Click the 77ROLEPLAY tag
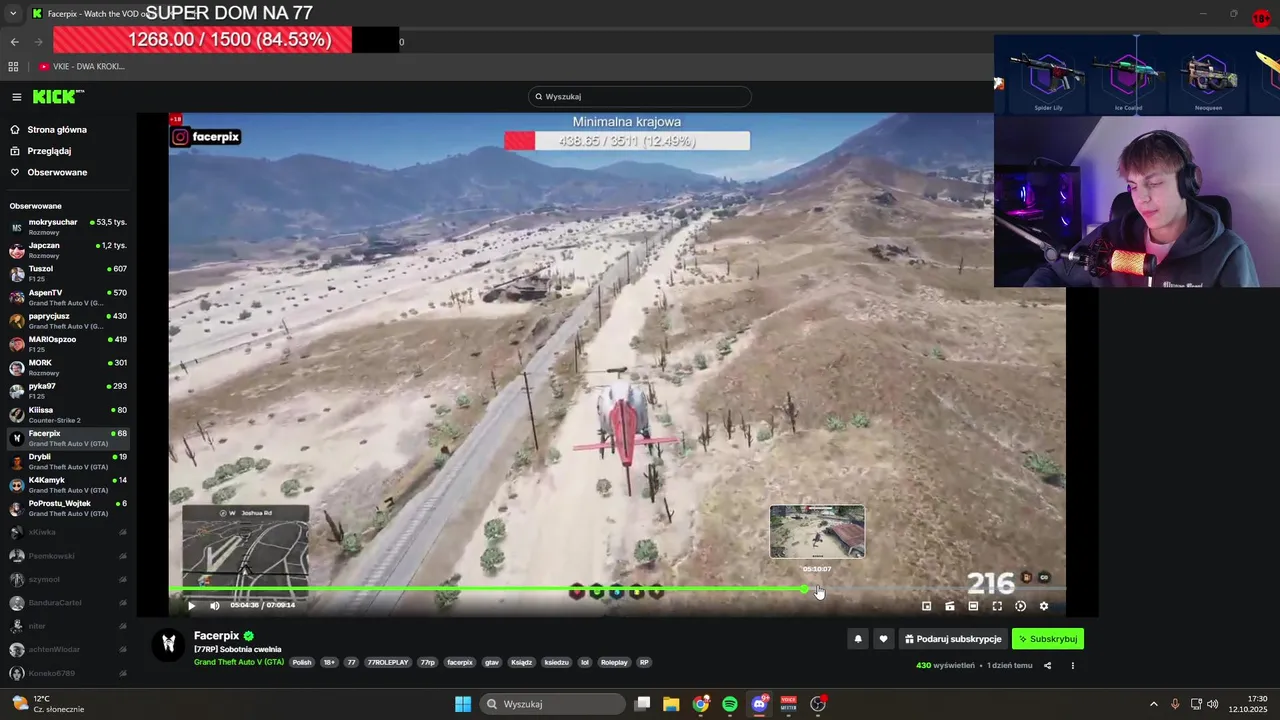 388,662
